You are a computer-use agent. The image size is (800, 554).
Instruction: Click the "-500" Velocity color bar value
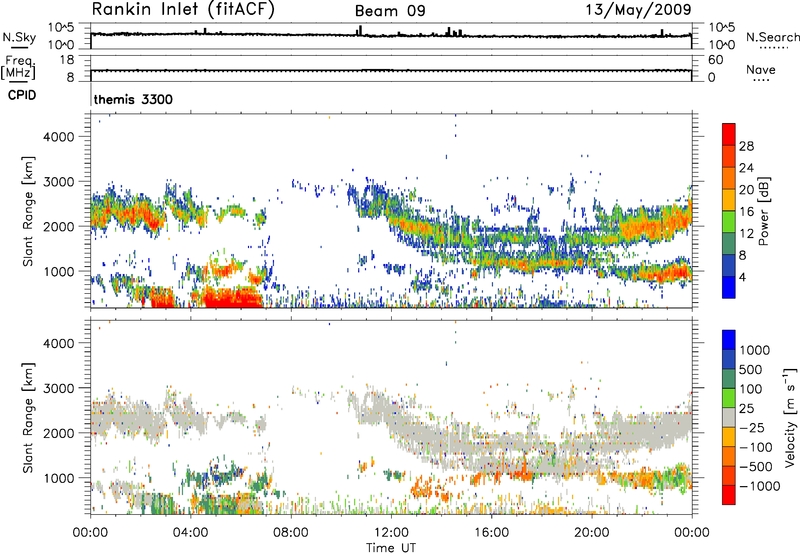pos(756,466)
